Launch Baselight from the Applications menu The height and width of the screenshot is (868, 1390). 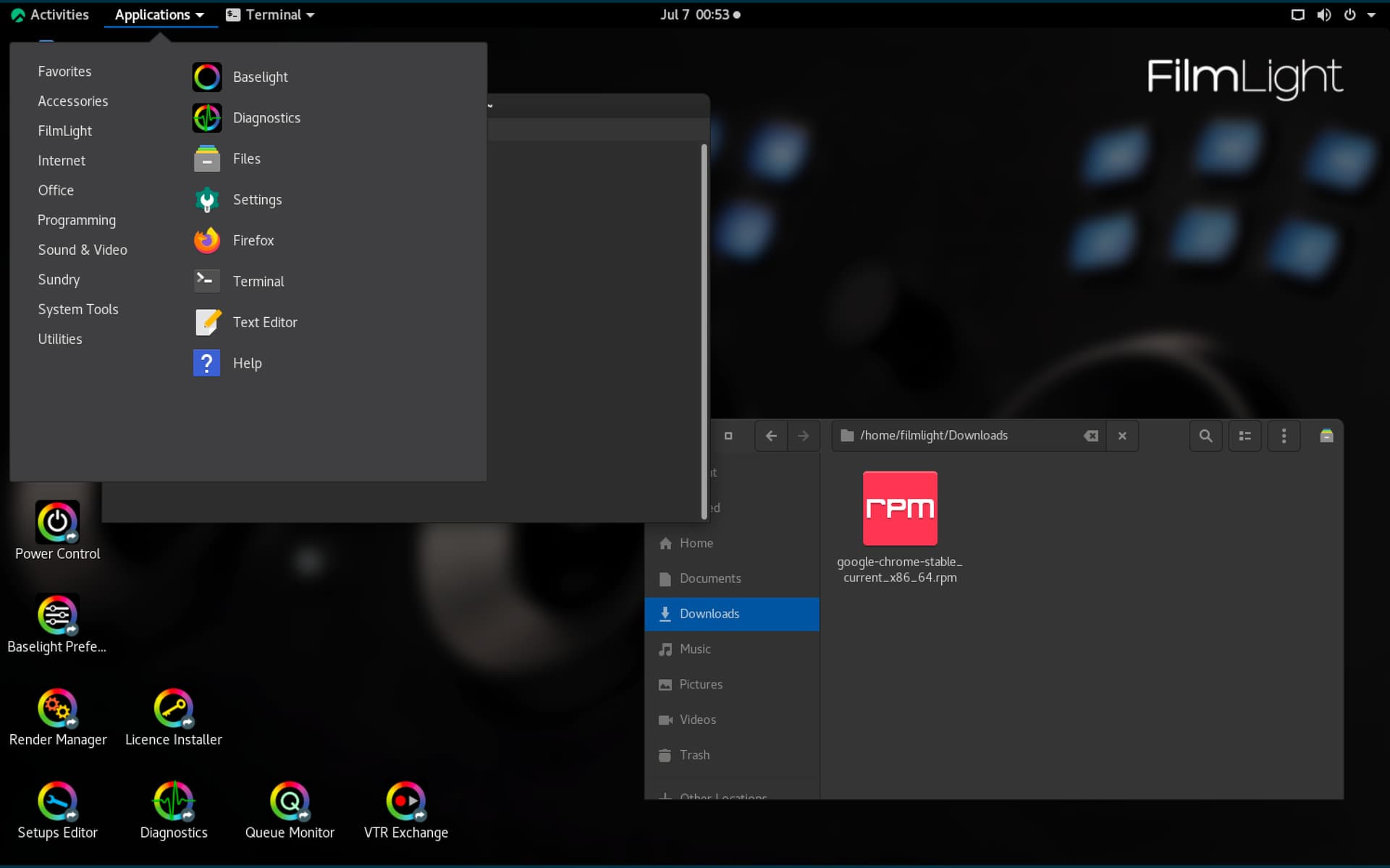[x=240, y=77]
